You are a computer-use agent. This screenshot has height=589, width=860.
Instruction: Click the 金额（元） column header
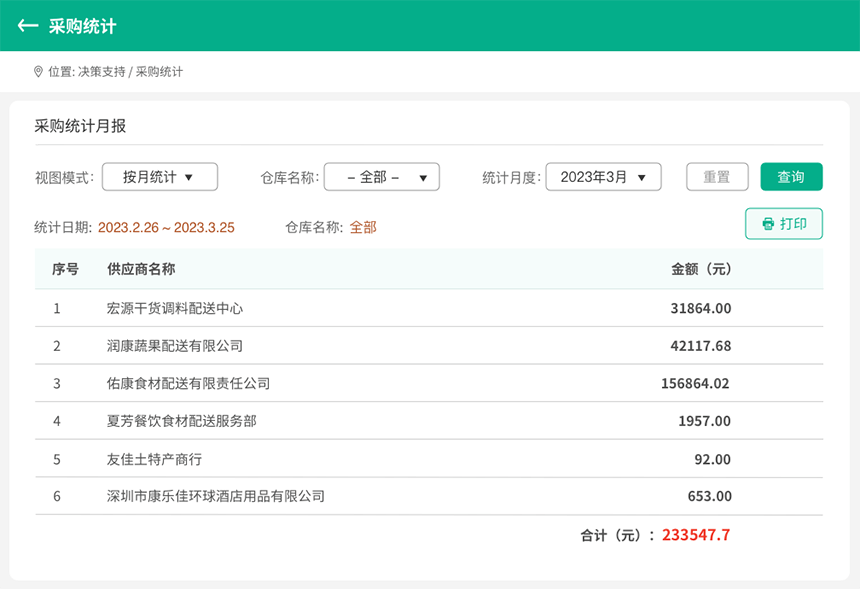(701, 269)
